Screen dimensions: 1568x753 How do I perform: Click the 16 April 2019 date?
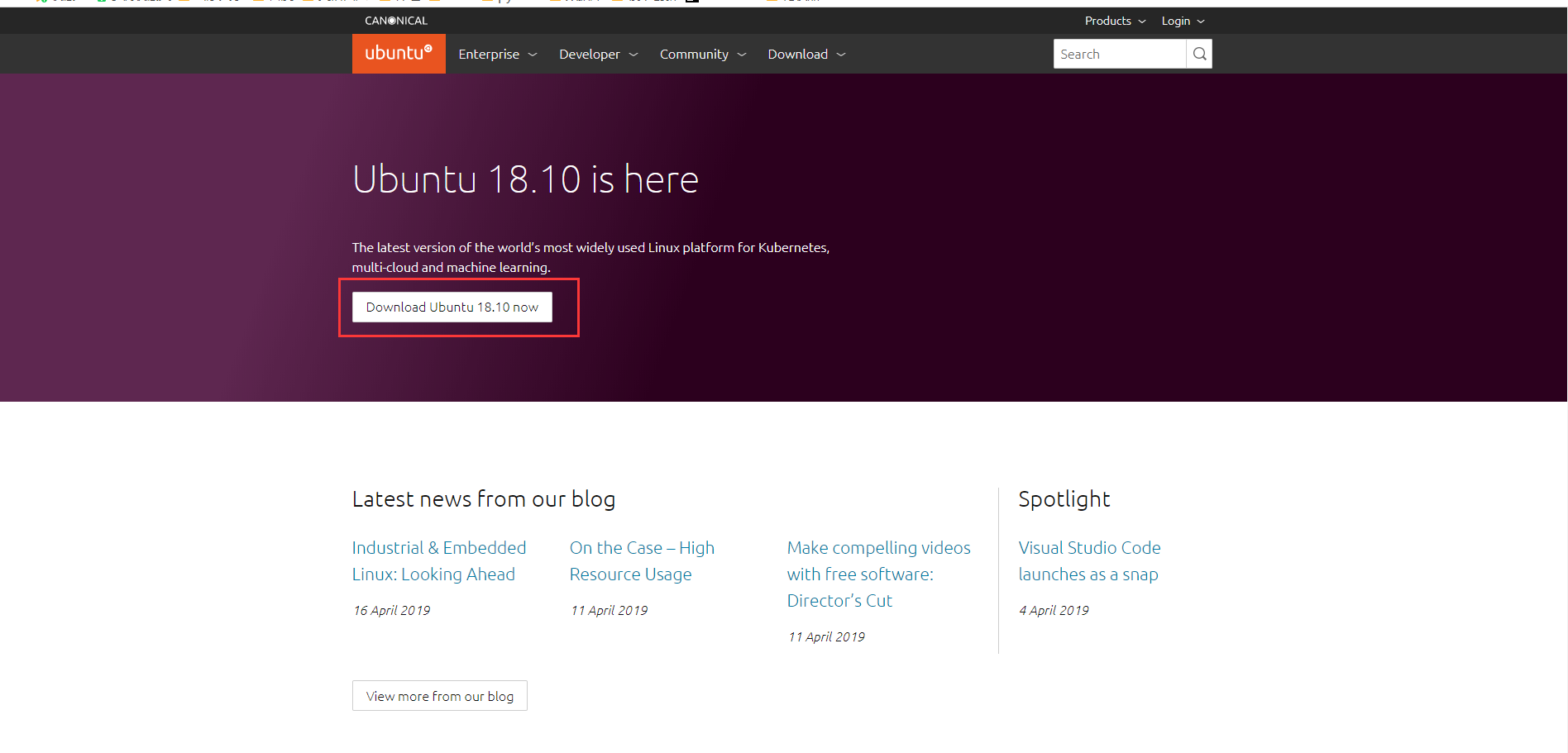pos(392,610)
